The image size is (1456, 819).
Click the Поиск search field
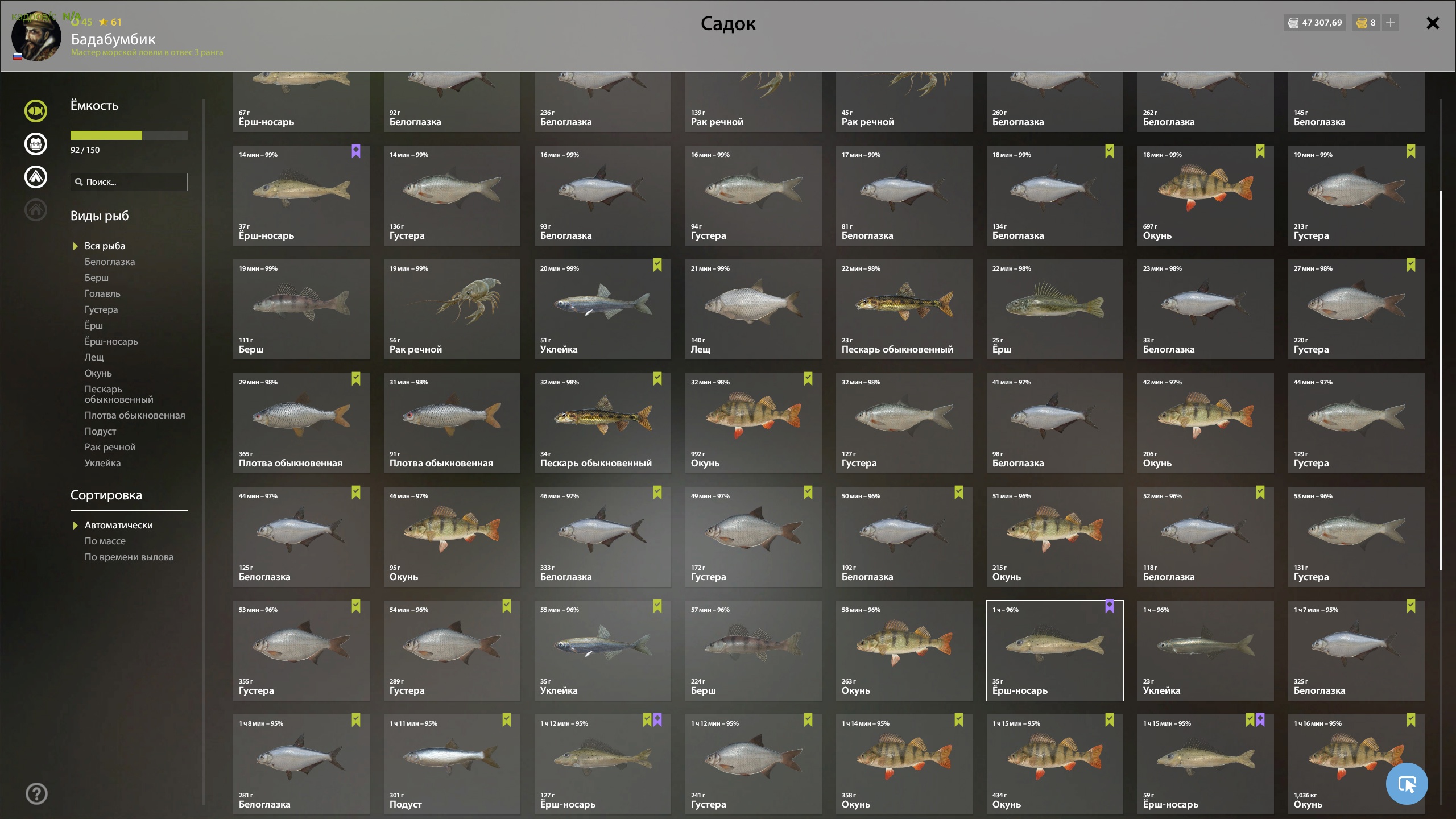[129, 182]
